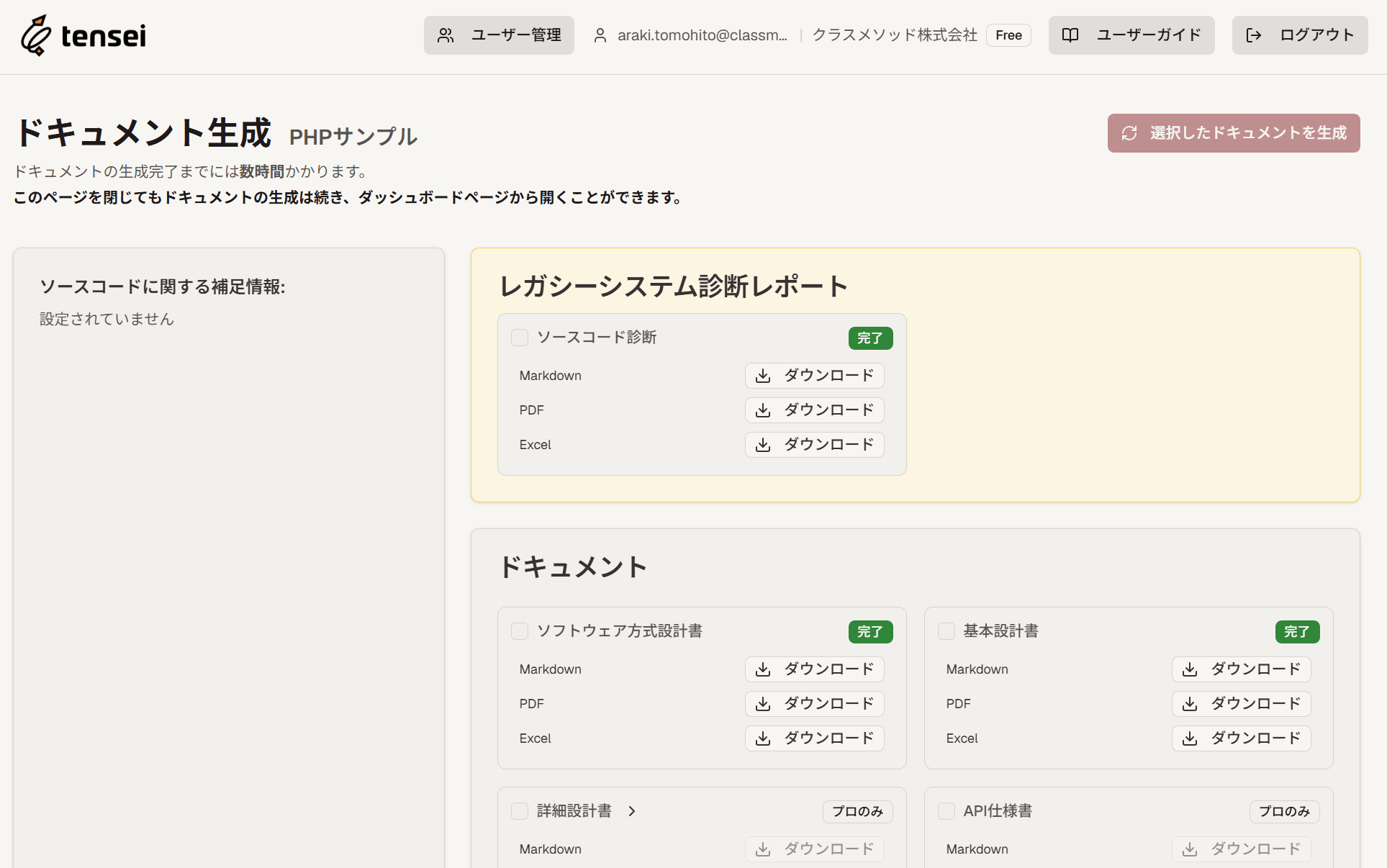1387x868 pixels.
Task: Click 選択したドキュメントを生成 button
Action: [1234, 133]
